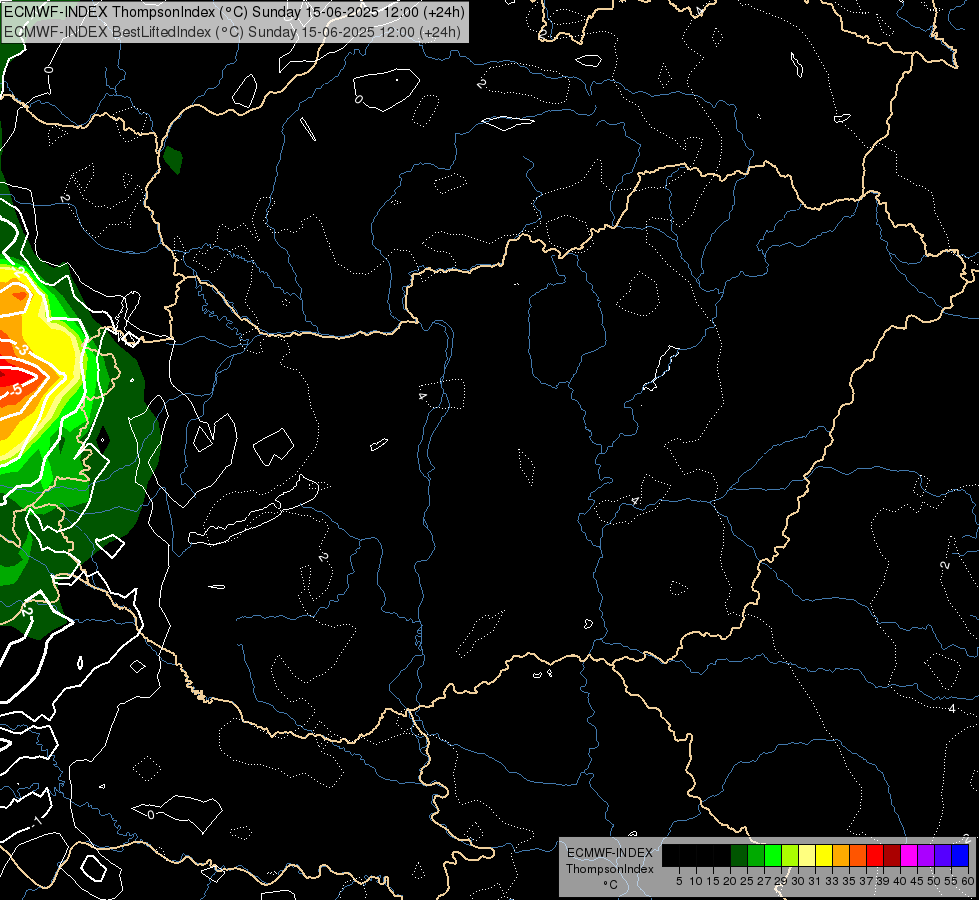
Task: Click the legend label 'ECMWF-INDEX ThompsonIndex °C'
Action: pos(610,868)
